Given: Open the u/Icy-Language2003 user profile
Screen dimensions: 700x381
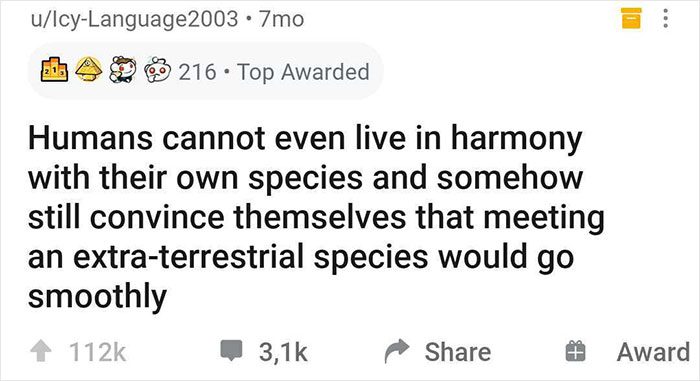Looking at the screenshot, I should point(134,20).
